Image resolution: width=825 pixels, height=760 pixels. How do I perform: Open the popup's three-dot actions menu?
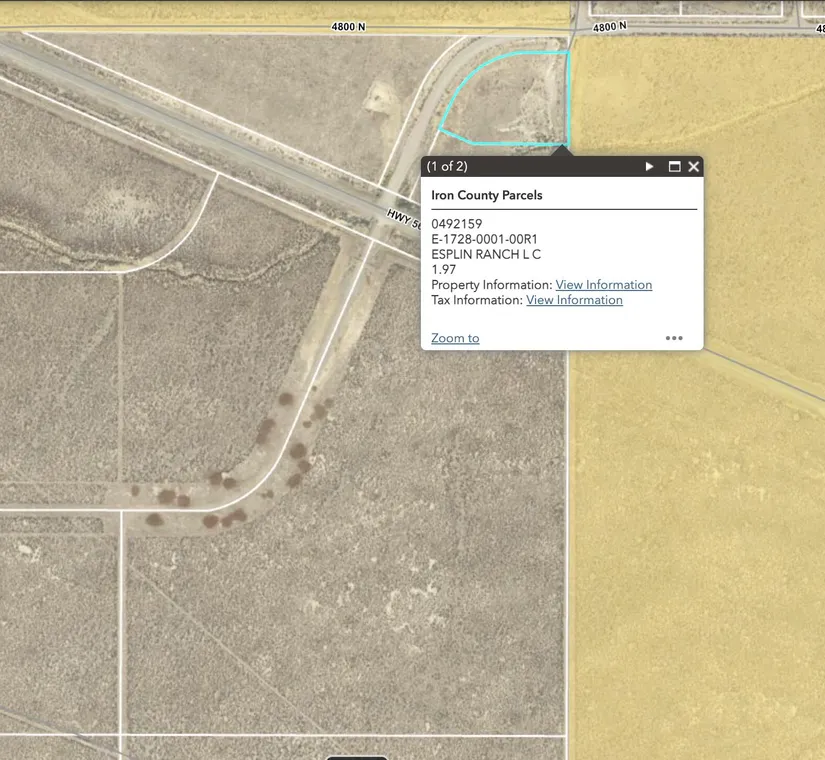(674, 338)
